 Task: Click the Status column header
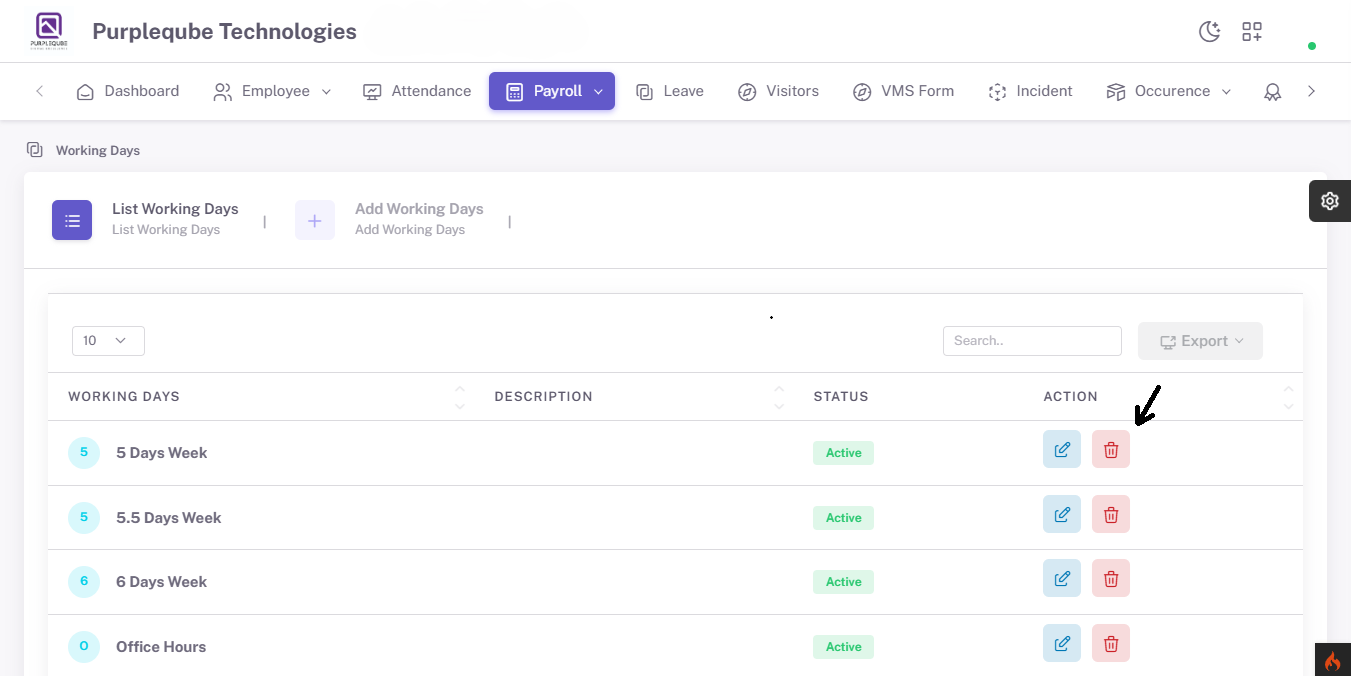click(x=841, y=397)
